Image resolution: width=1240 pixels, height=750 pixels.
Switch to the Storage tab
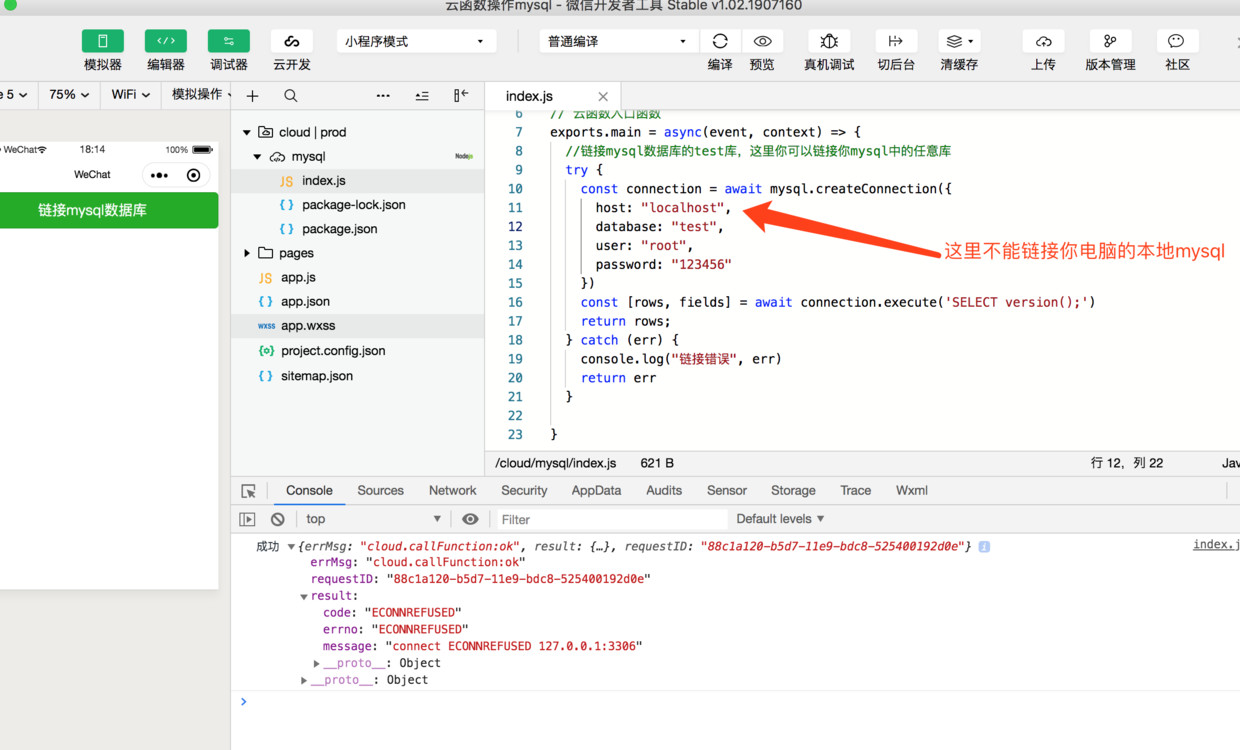pos(793,490)
